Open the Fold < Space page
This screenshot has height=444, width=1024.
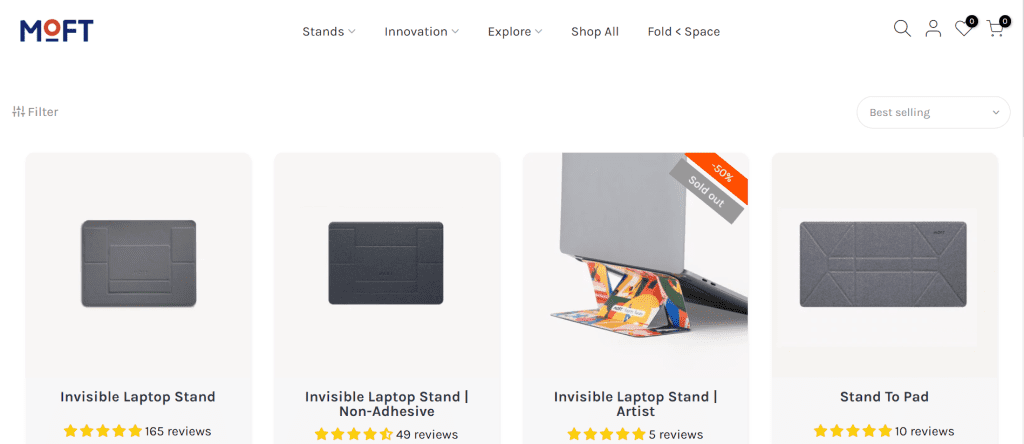[684, 31]
